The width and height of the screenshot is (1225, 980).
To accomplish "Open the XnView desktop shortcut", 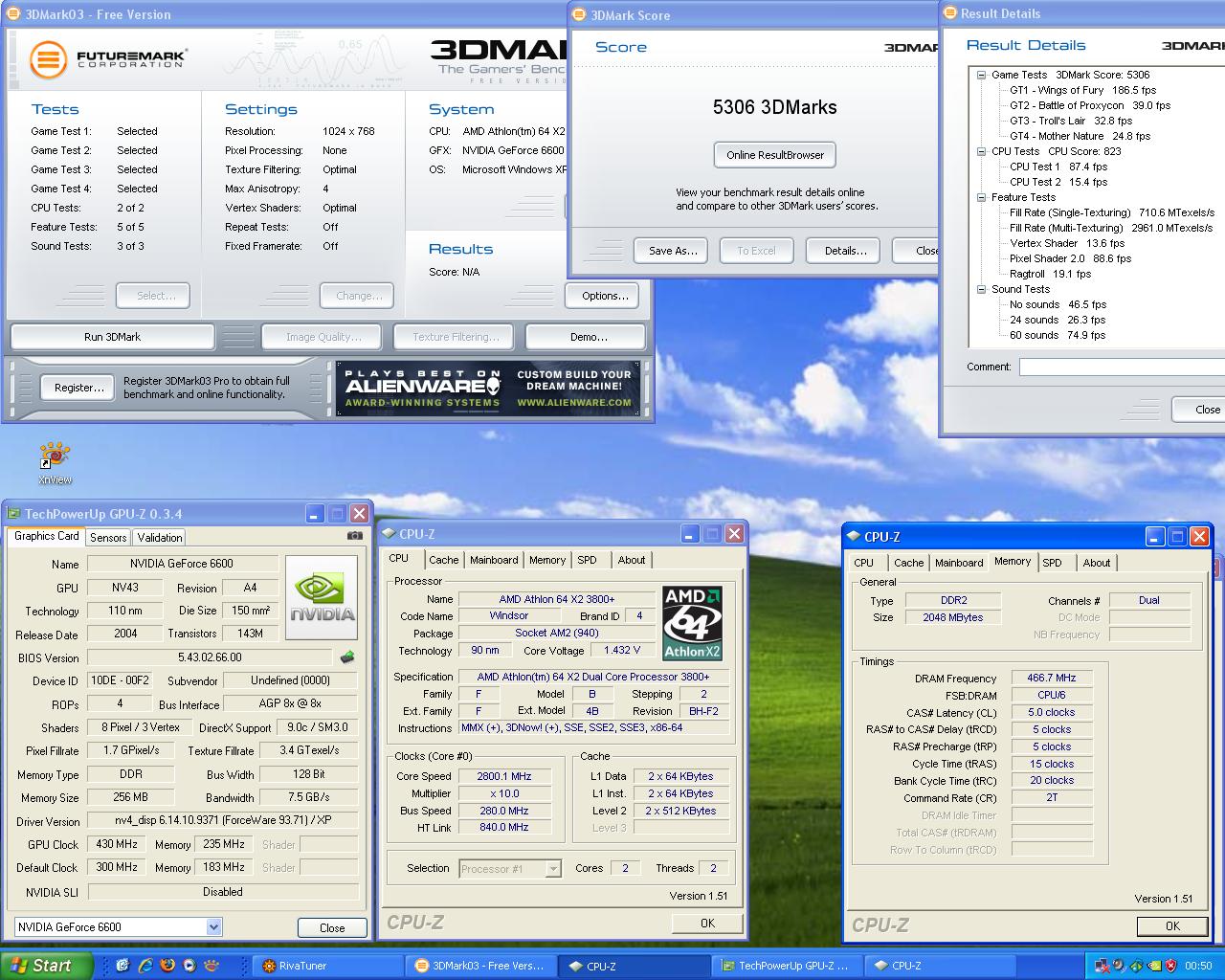I will 55,464.
